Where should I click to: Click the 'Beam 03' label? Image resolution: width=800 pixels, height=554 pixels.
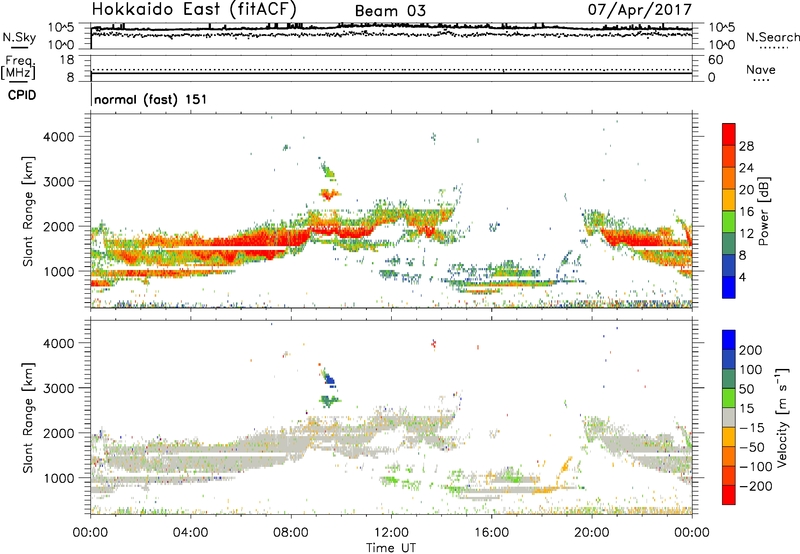pyautogui.click(x=390, y=11)
